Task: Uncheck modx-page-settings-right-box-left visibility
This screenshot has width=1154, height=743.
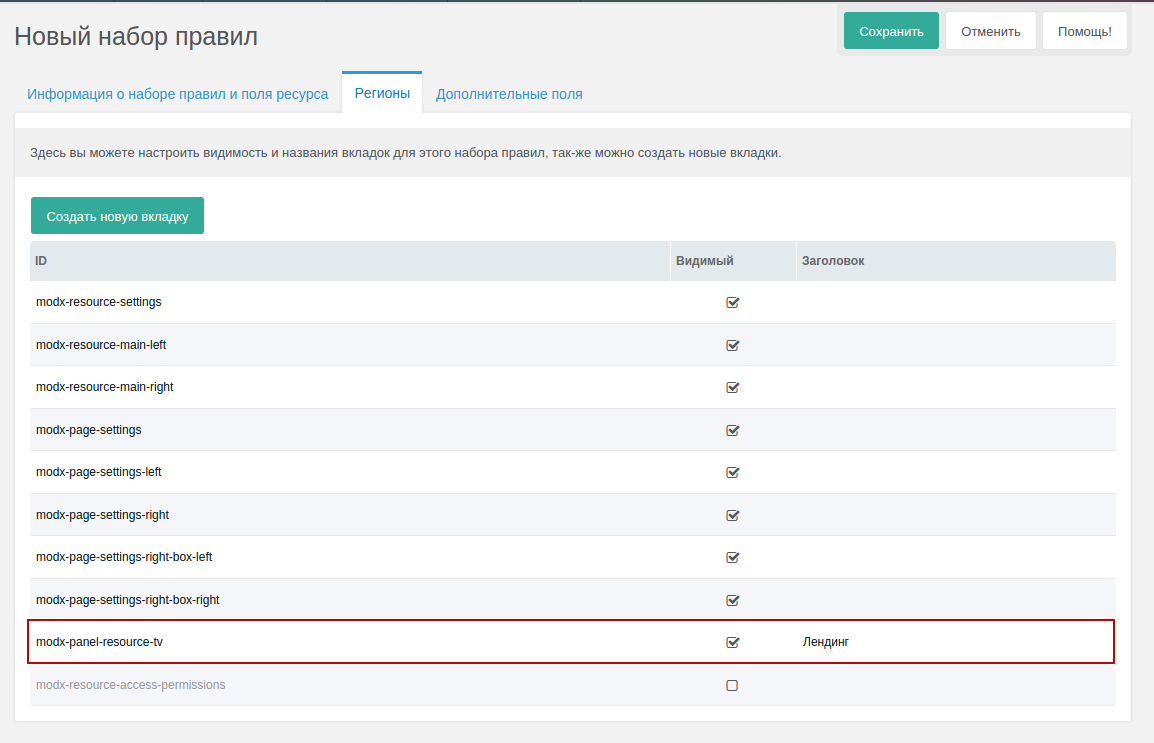Action: pos(732,557)
